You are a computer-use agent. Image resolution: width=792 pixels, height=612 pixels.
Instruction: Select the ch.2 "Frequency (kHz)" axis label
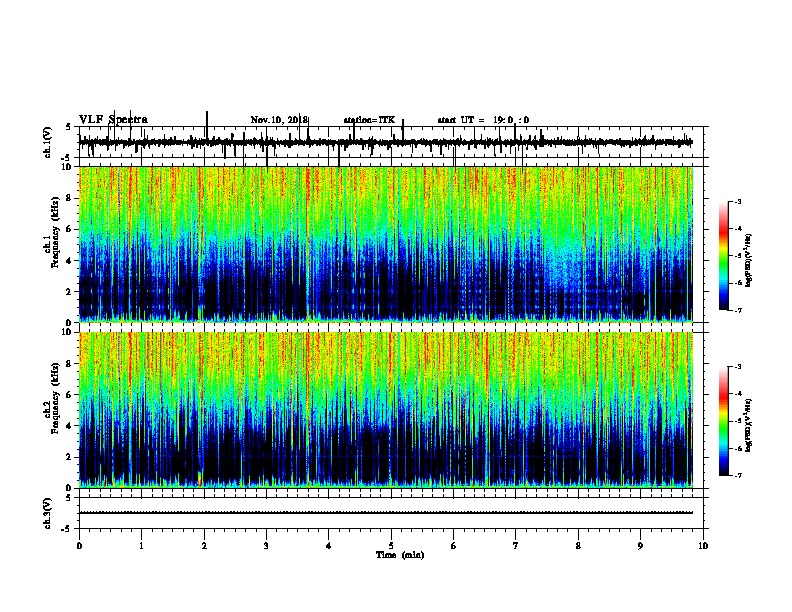pyautogui.click(x=55, y=398)
